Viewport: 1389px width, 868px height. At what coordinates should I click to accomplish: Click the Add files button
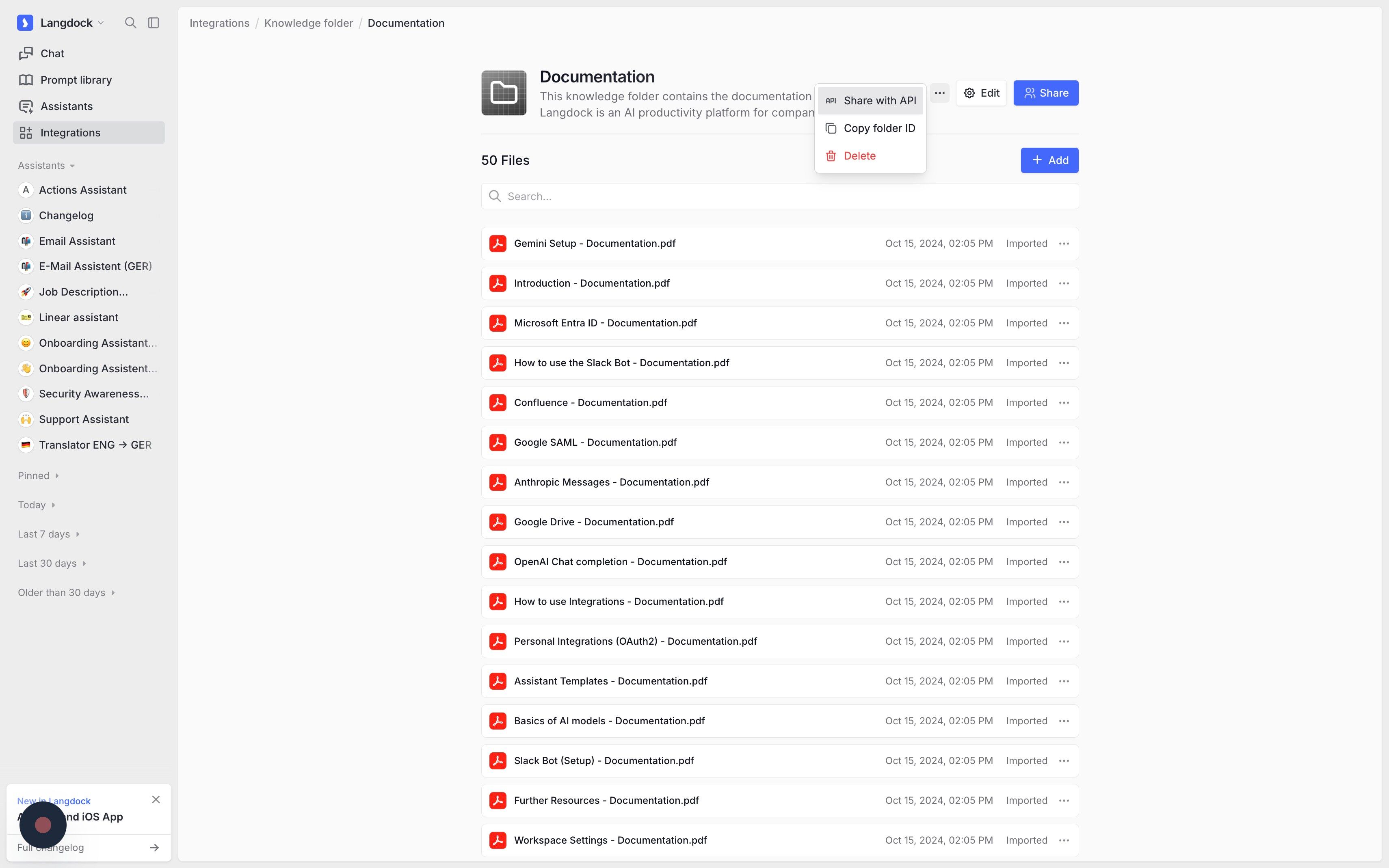click(x=1049, y=160)
